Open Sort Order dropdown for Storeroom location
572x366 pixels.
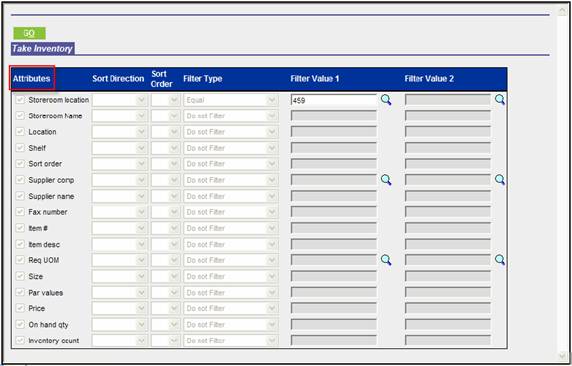pos(166,100)
